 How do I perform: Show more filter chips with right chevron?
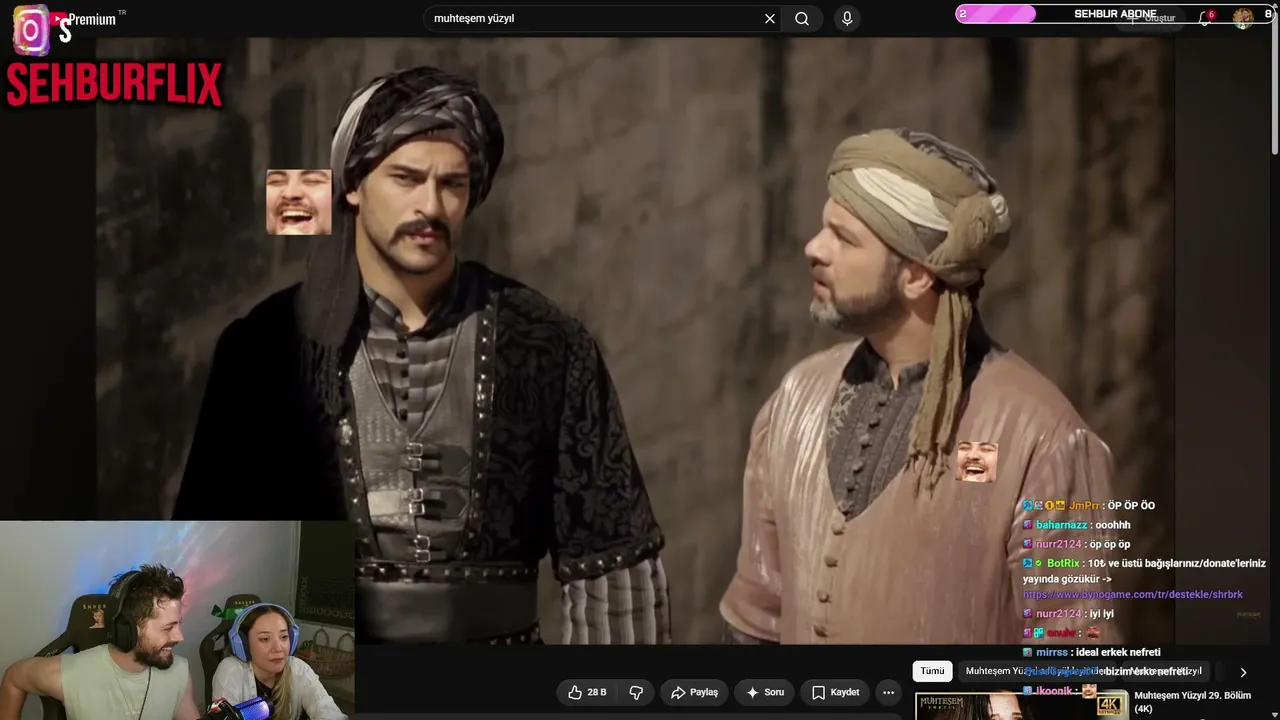click(x=1243, y=672)
